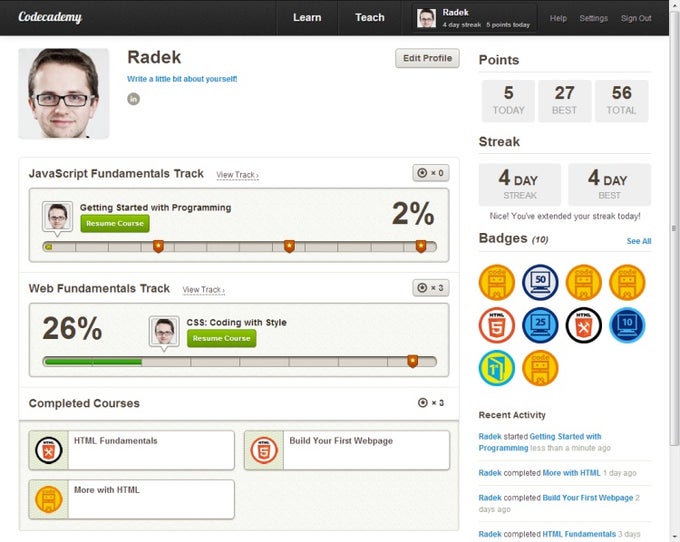680x542 pixels.
Task: Open 'Build Your First Webpage' in Recent Activity
Action: tap(588, 498)
